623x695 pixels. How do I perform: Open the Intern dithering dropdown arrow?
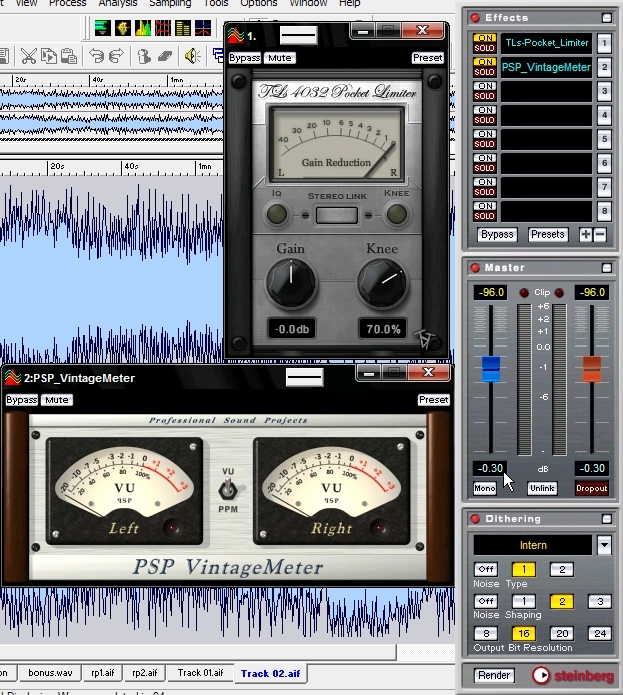click(604, 545)
